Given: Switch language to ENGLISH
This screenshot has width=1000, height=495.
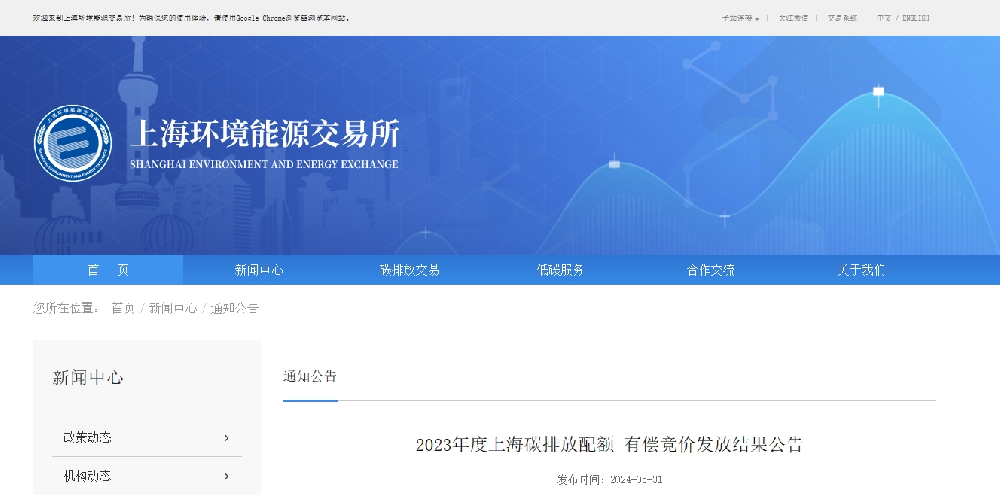Looking at the screenshot, I should pyautogui.click(x=916, y=18).
